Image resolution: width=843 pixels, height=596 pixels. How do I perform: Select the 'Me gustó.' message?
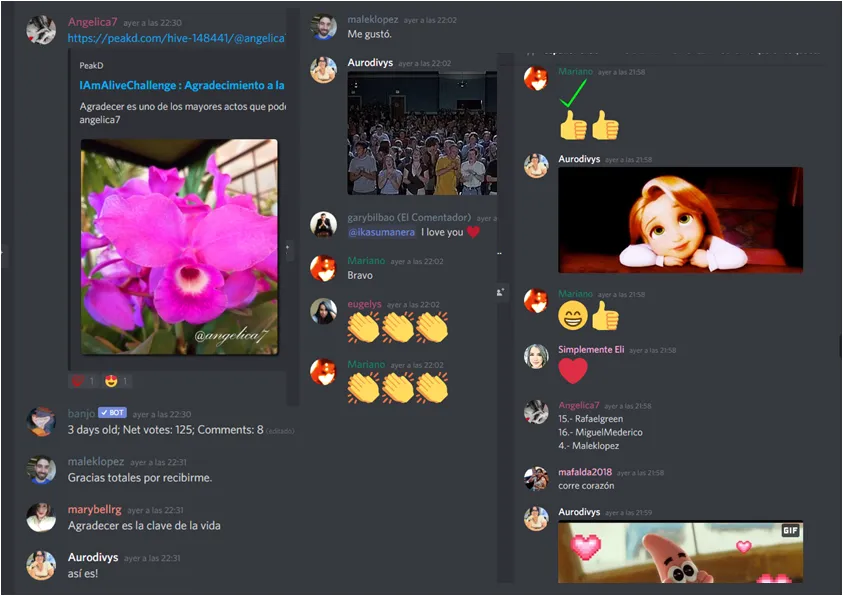[x=369, y=34]
